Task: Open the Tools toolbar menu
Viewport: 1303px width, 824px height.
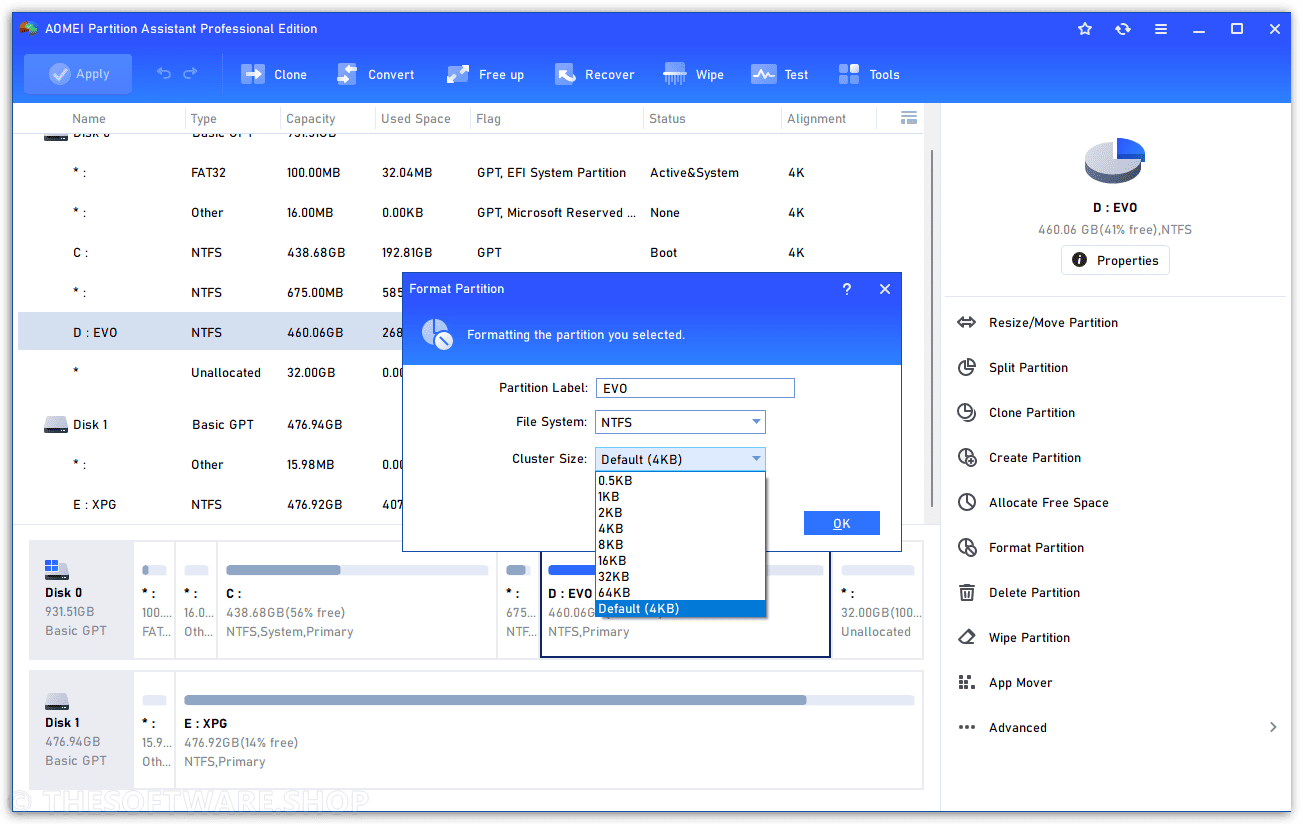Action: pos(869,74)
